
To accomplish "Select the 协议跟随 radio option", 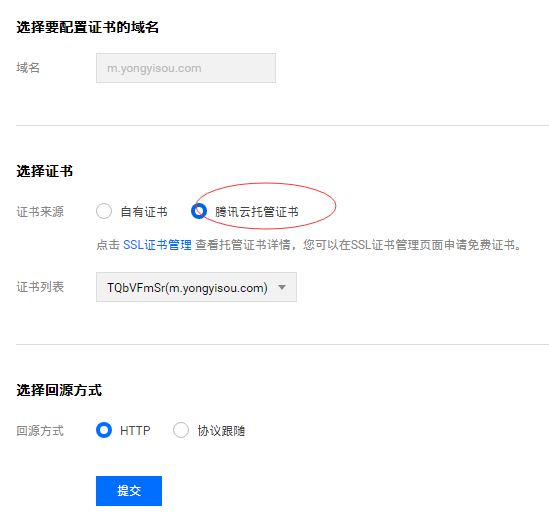I will [181, 430].
